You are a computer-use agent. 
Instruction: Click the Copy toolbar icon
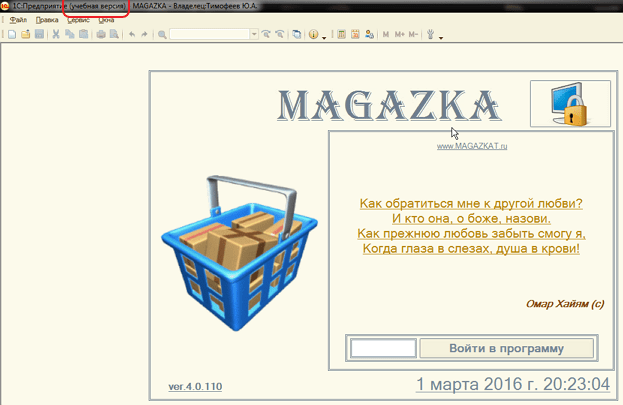click(x=70, y=34)
